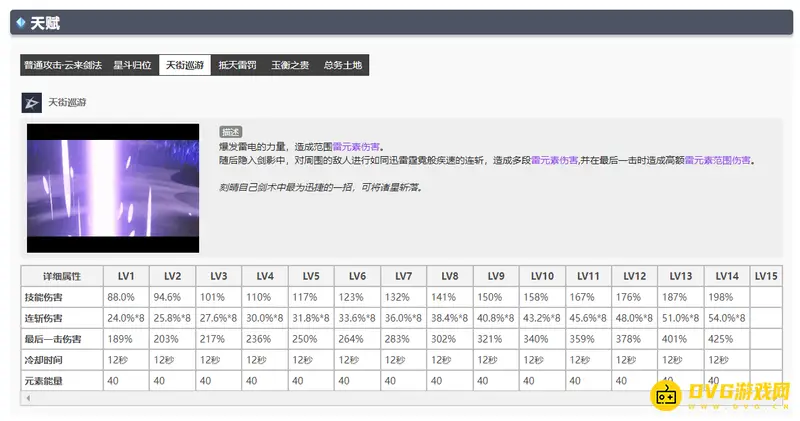Click the LV15 column header
800x421 pixels.
(x=766, y=276)
